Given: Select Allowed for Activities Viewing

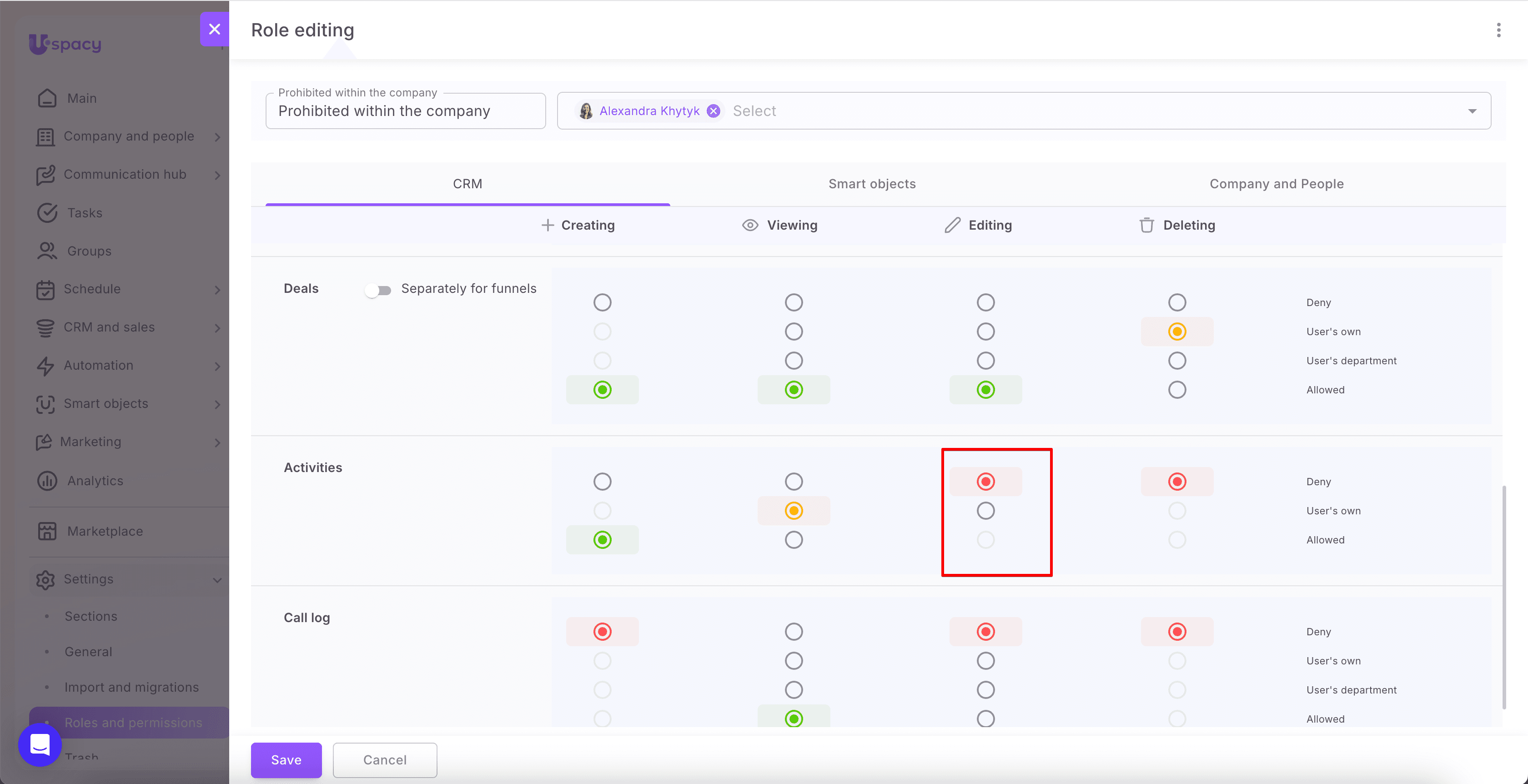Looking at the screenshot, I should [x=794, y=540].
